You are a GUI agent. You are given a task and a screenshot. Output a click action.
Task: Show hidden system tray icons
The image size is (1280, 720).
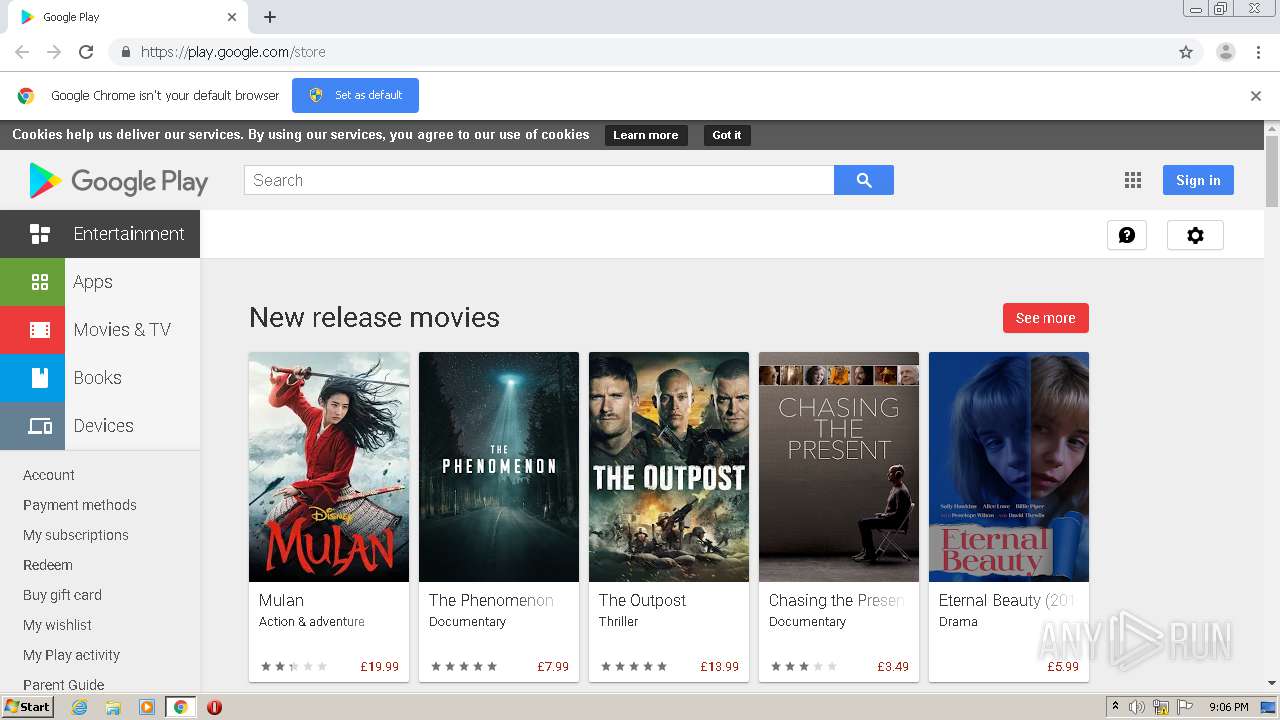1116,707
